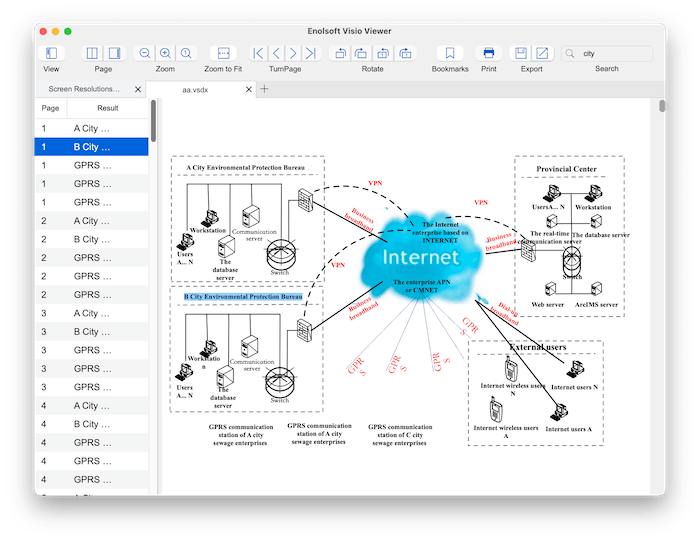Click the zoom out magnifier icon
This screenshot has height=541, width=700.
tap(145, 53)
